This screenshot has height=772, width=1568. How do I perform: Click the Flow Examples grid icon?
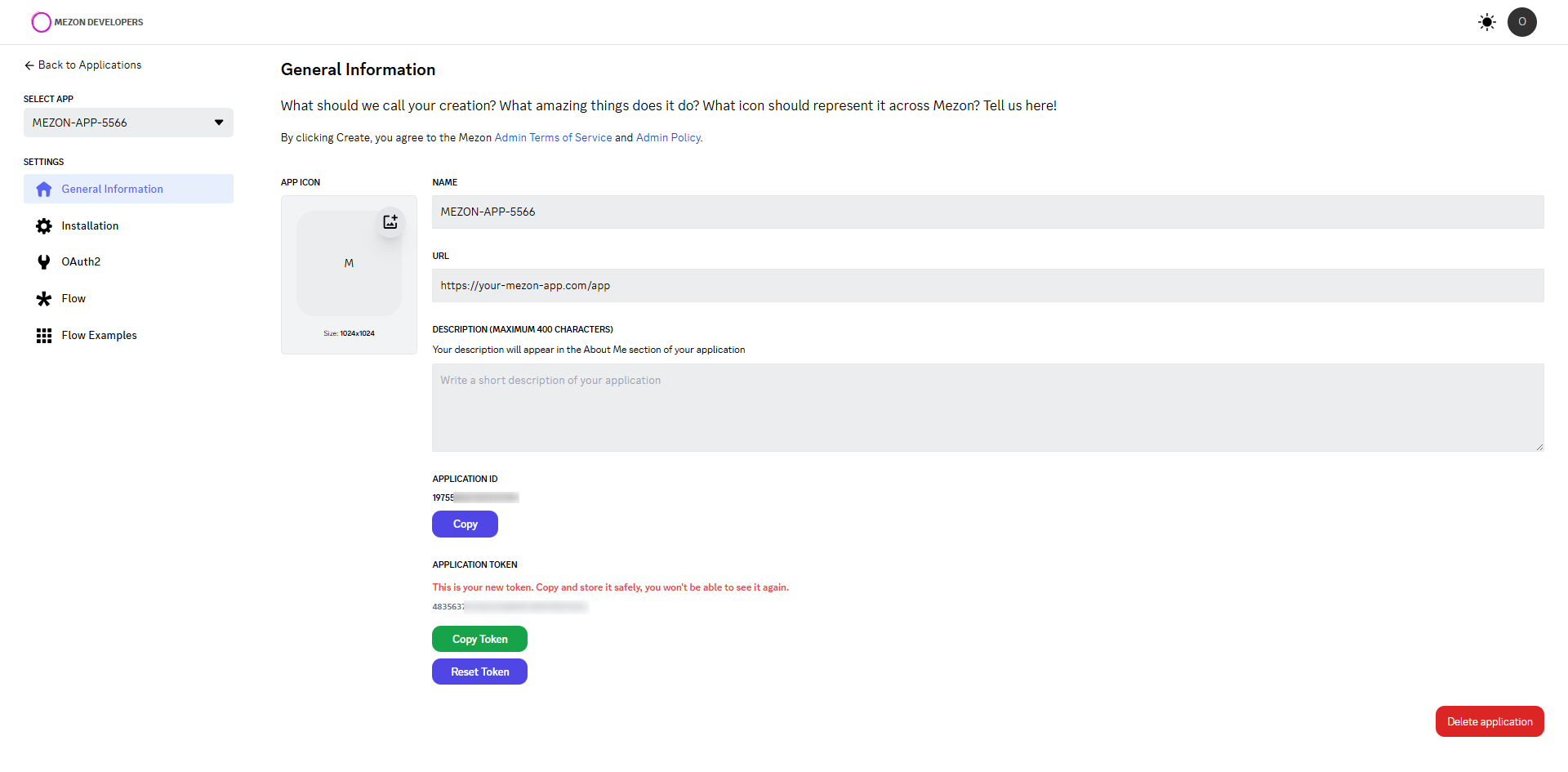(x=44, y=336)
